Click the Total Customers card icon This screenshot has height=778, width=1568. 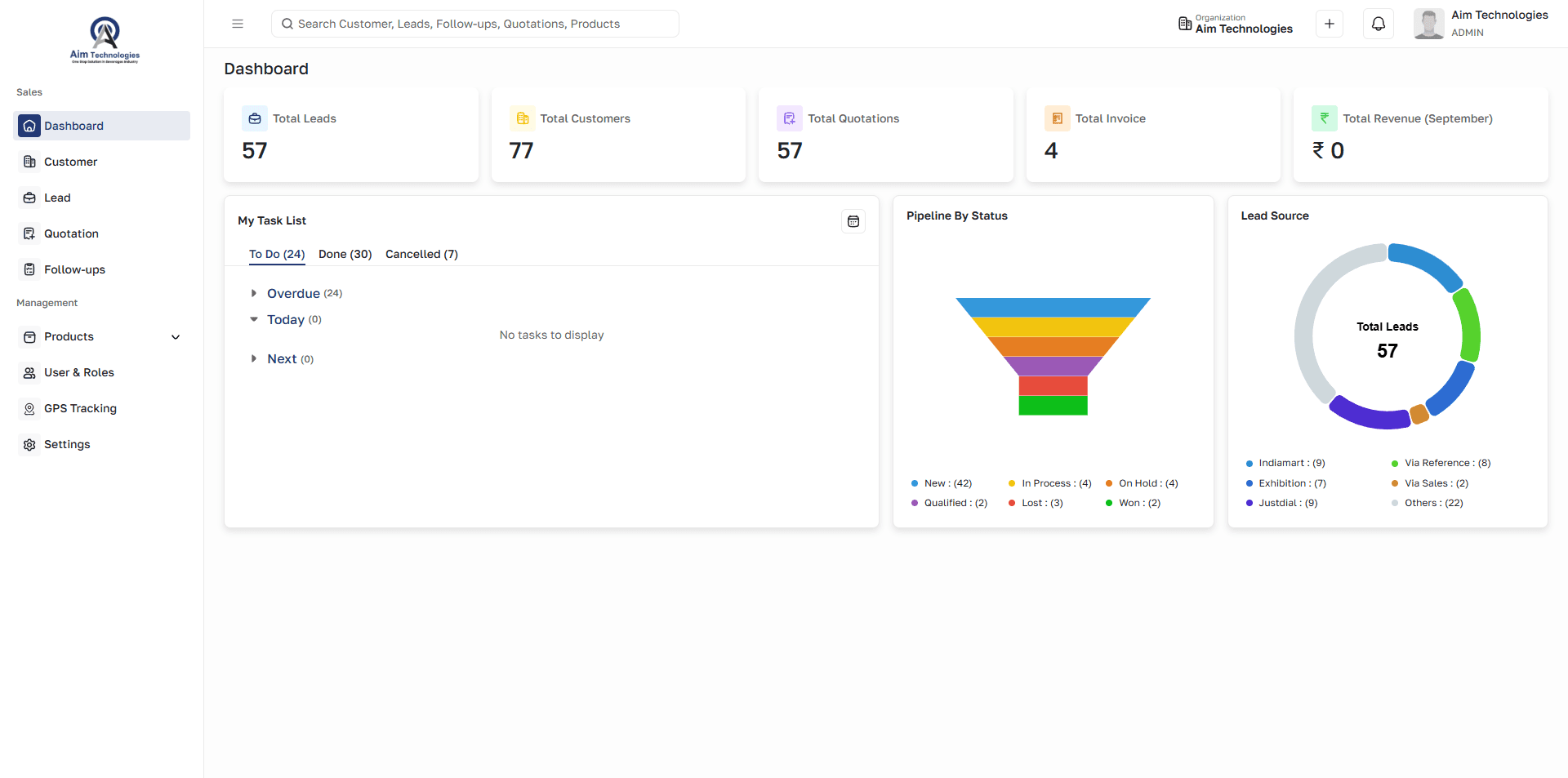(x=523, y=118)
